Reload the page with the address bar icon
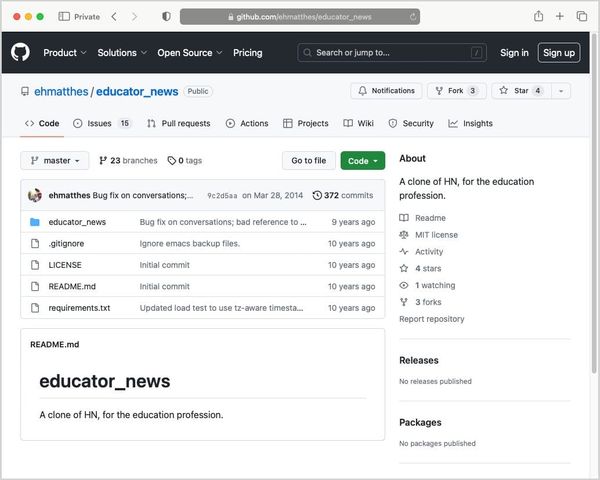Viewport: 600px width, 480px height. tap(413, 17)
